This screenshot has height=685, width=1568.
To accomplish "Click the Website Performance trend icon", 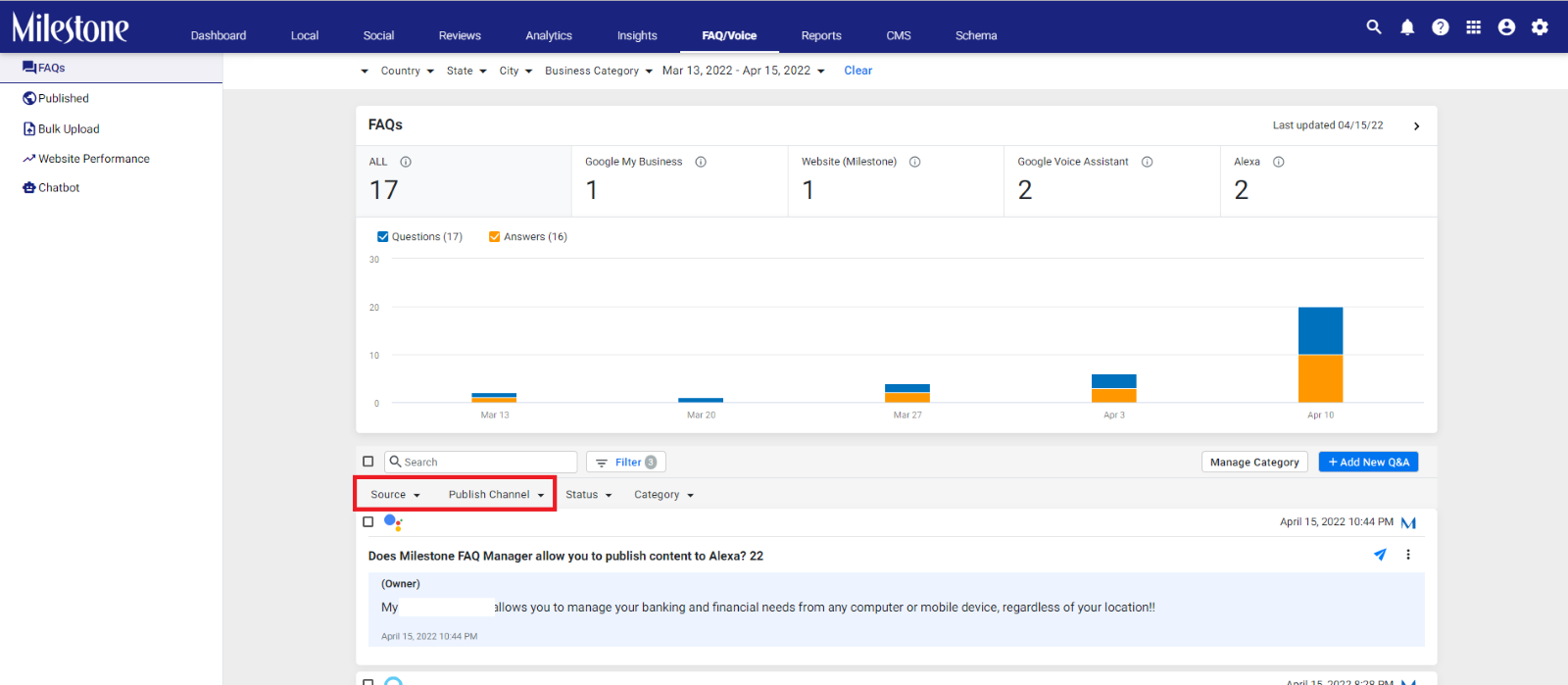I will pos(29,159).
